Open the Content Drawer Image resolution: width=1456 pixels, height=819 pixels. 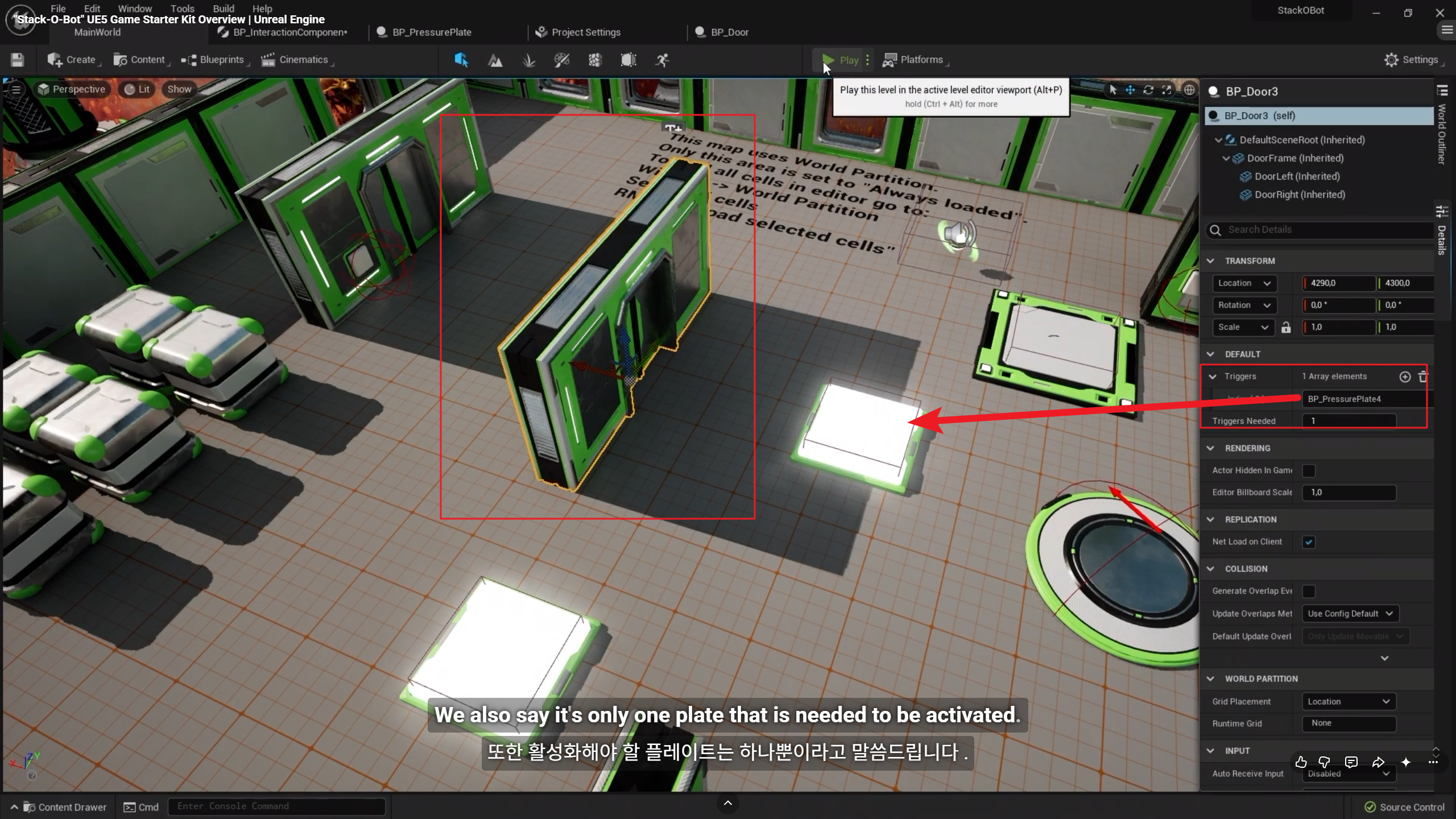(x=59, y=807)
